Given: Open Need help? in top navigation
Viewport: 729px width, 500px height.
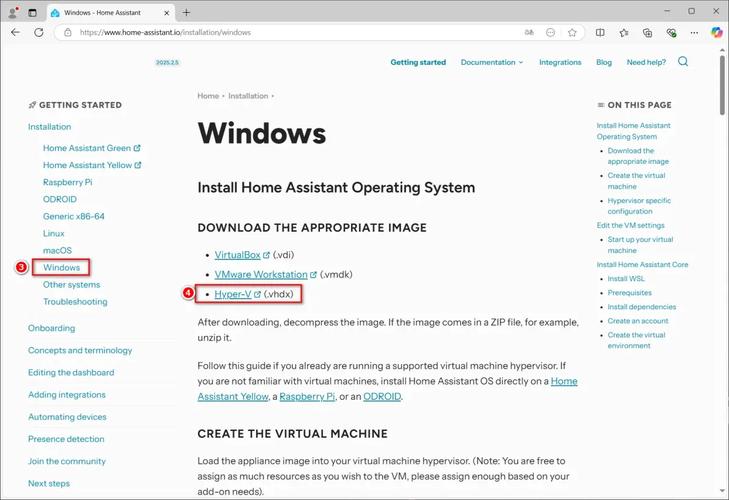Looking at the screenshot, I should [x=646, y=62].
